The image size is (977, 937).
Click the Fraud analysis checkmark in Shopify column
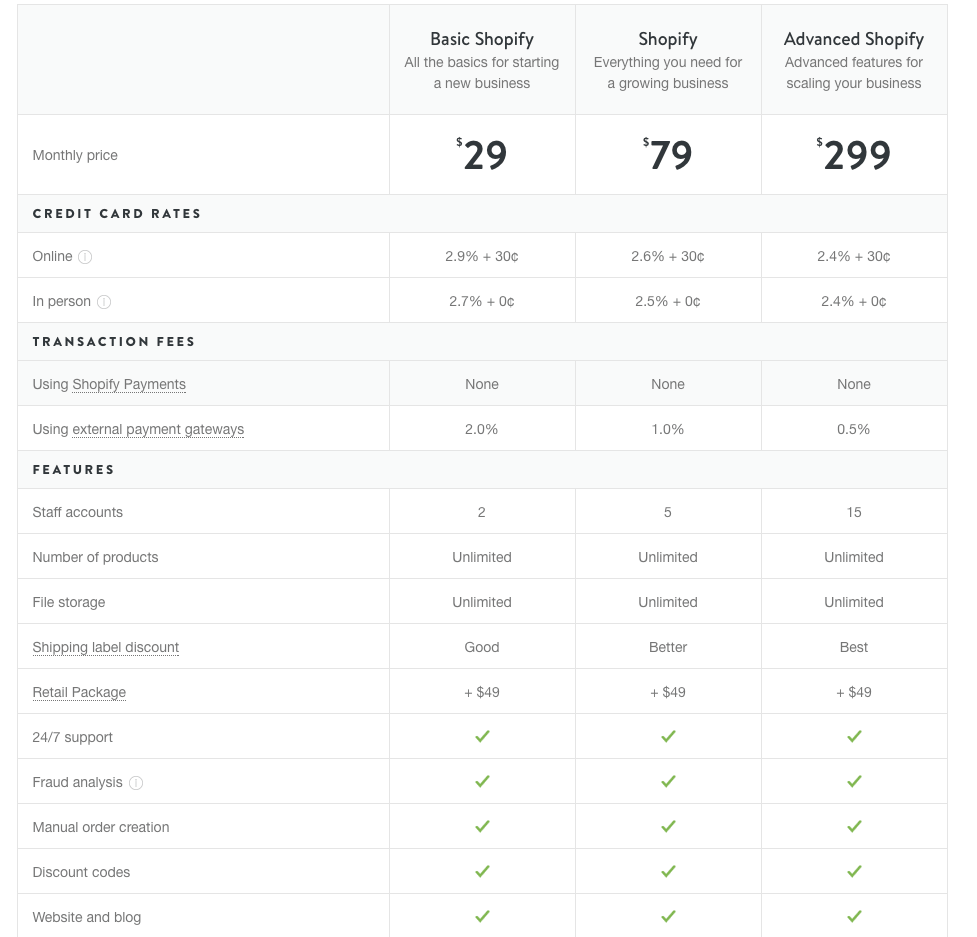click(x=668, y=781)
